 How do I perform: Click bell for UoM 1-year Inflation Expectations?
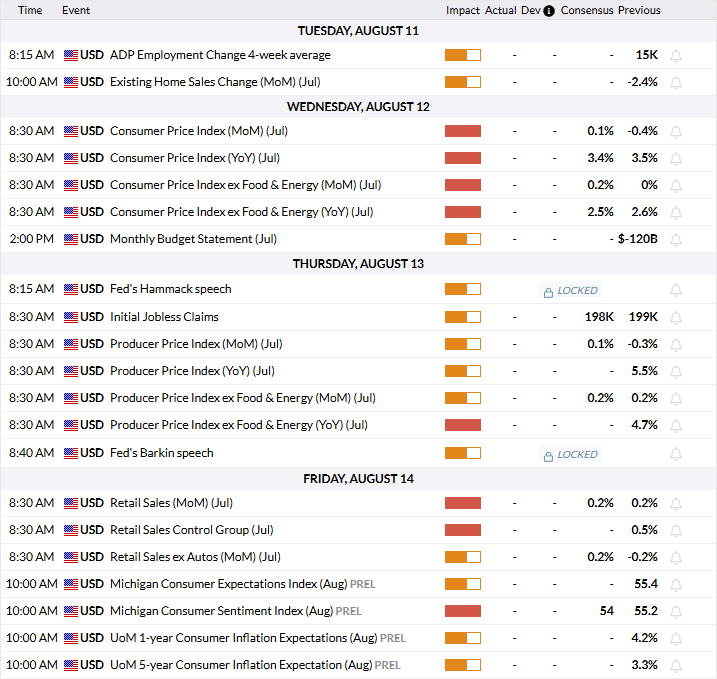point(676,639)
